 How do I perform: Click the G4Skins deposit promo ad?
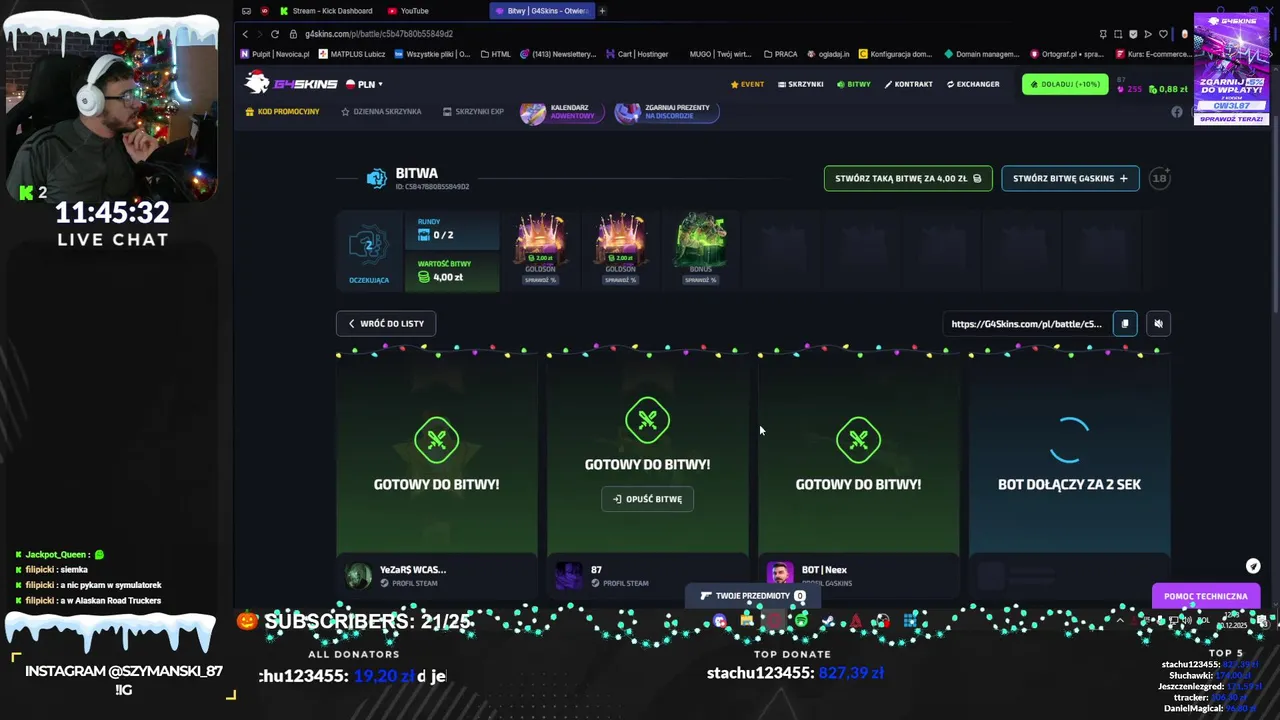point(1231,68)
